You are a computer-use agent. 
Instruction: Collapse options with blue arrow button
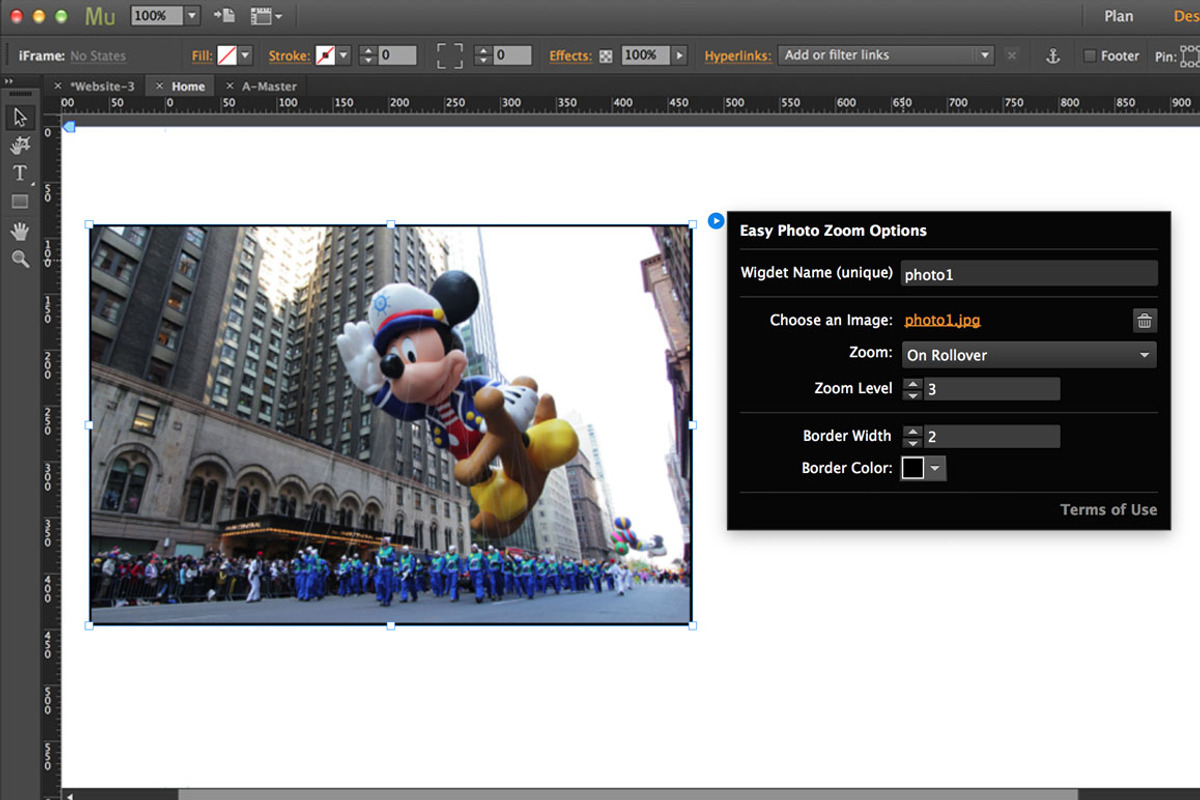[x=716, y=220]
